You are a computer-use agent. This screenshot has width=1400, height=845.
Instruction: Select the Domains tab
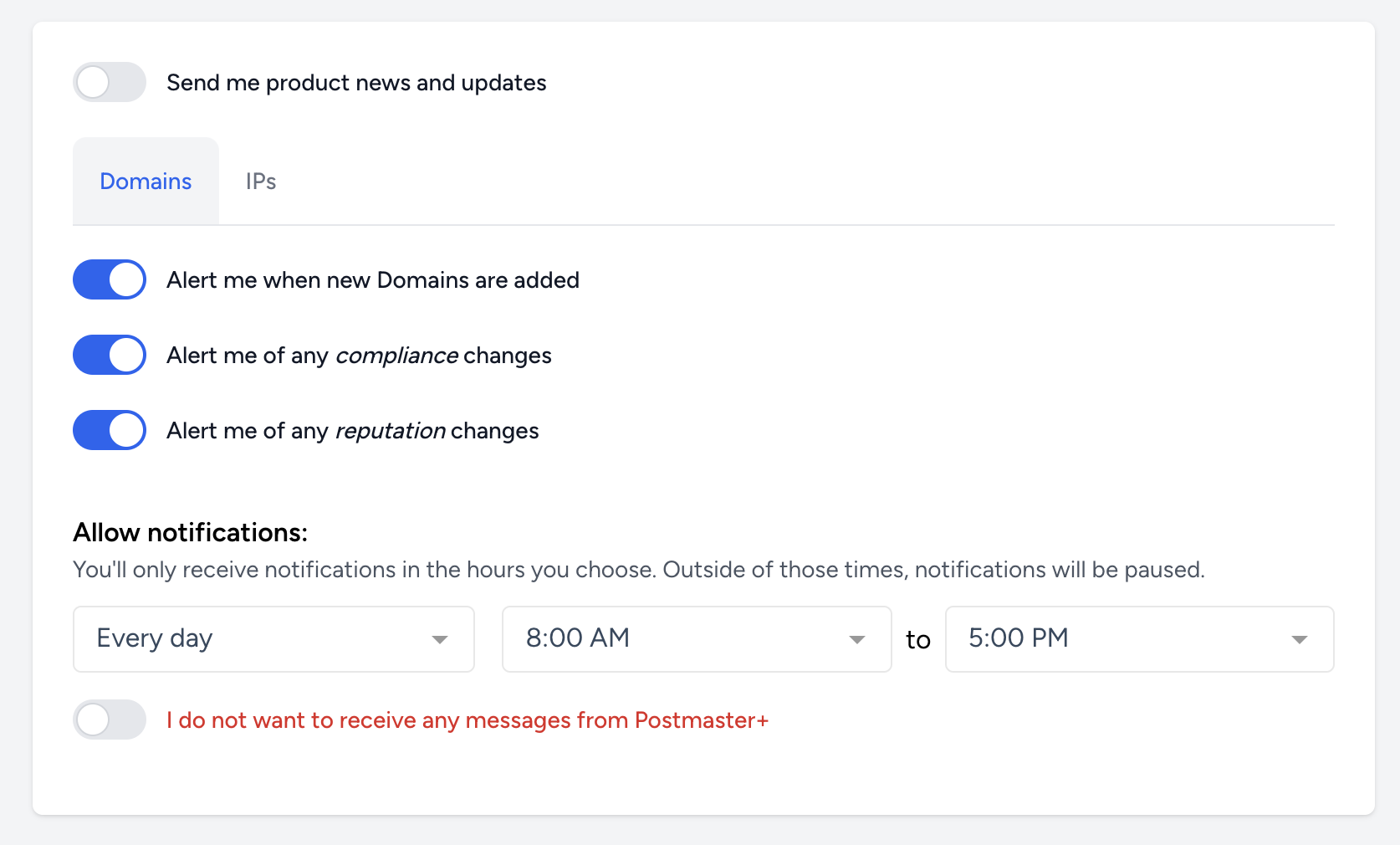tap(146, 181)
